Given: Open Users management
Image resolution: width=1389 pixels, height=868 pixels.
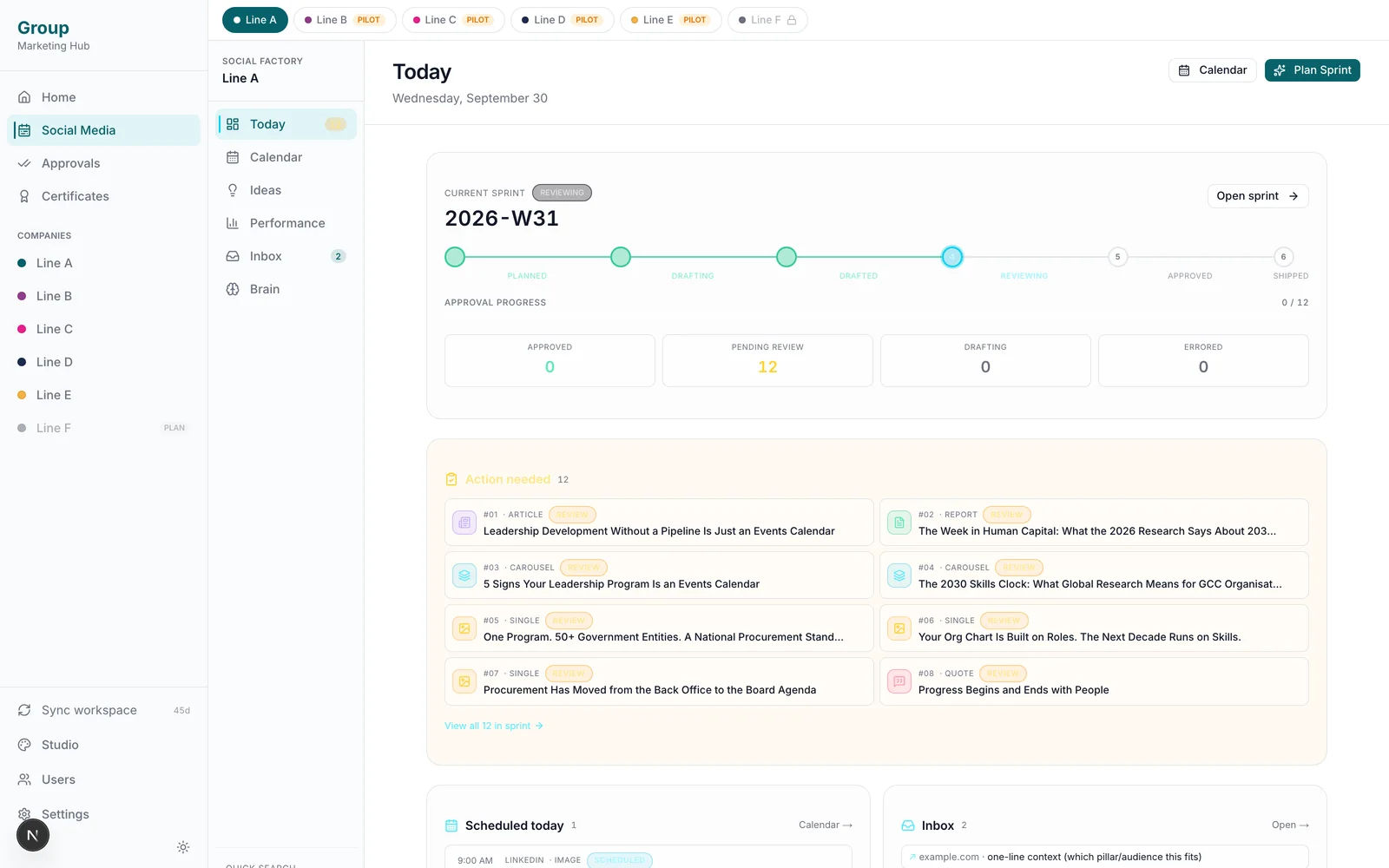Looking at the screenshot, I should point(103,779).
